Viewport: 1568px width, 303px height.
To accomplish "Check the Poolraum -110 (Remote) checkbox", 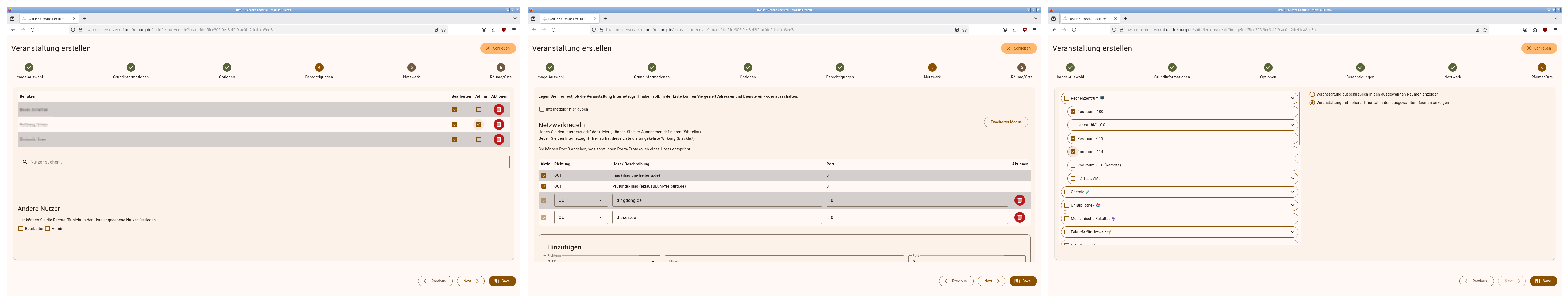I will tap(1073, 165).
